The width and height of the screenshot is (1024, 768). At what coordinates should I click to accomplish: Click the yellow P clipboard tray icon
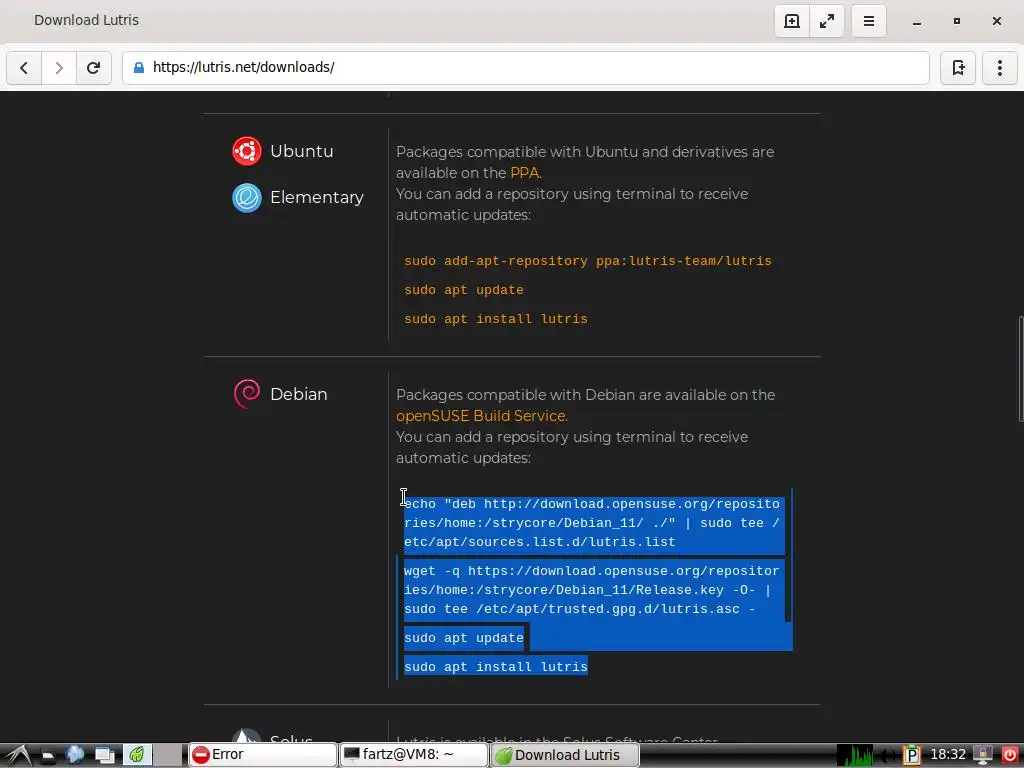tap(912, 755)
